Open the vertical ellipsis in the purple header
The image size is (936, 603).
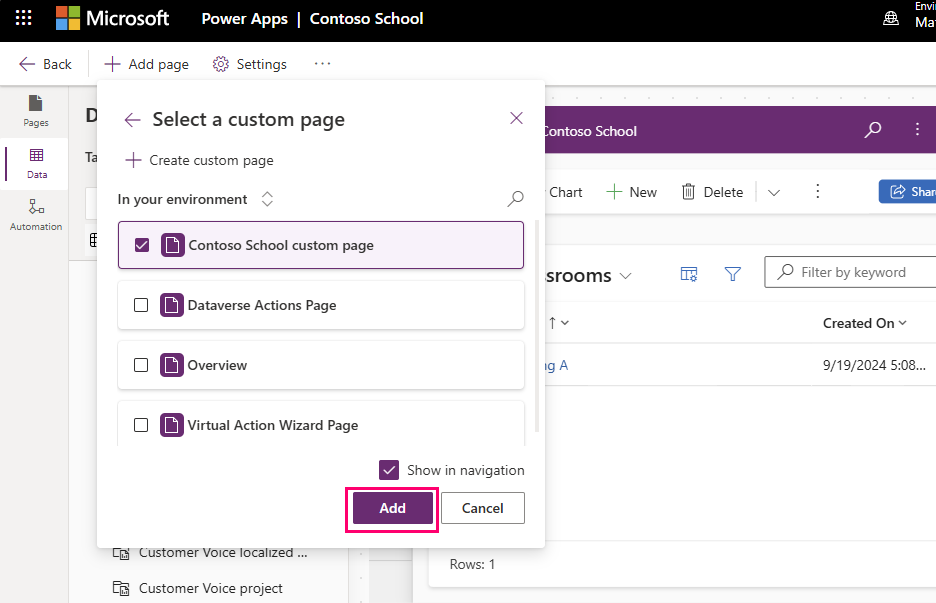click(x=917, y=130)
